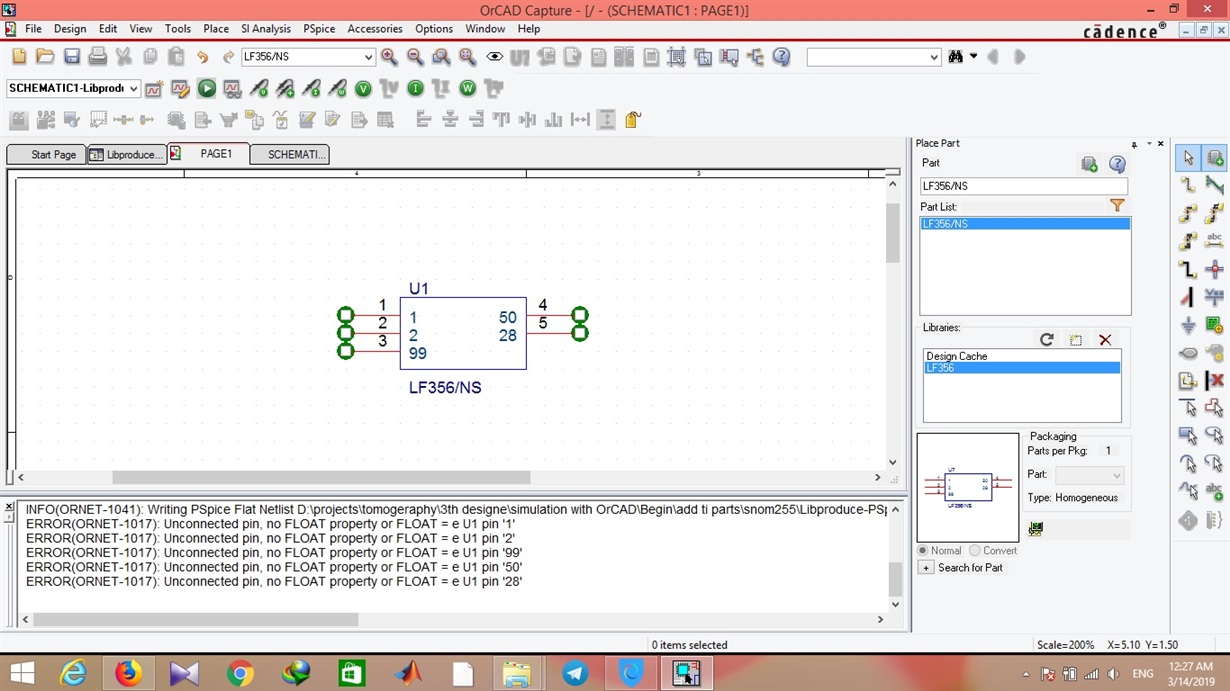Open Firefox from the taskbar
Image resolution: width=1230 pixels, height=691 pixels.
coord(129,673)
